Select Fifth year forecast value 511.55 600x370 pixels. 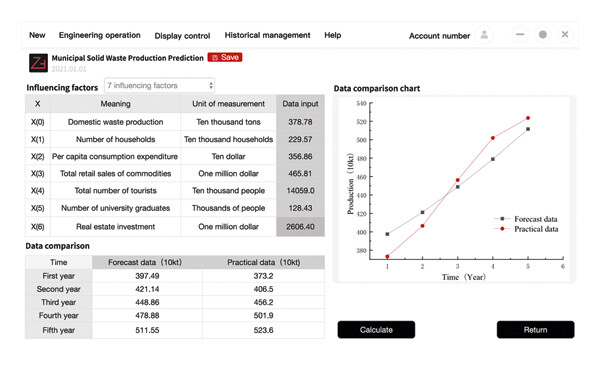(x=147, y=330)
